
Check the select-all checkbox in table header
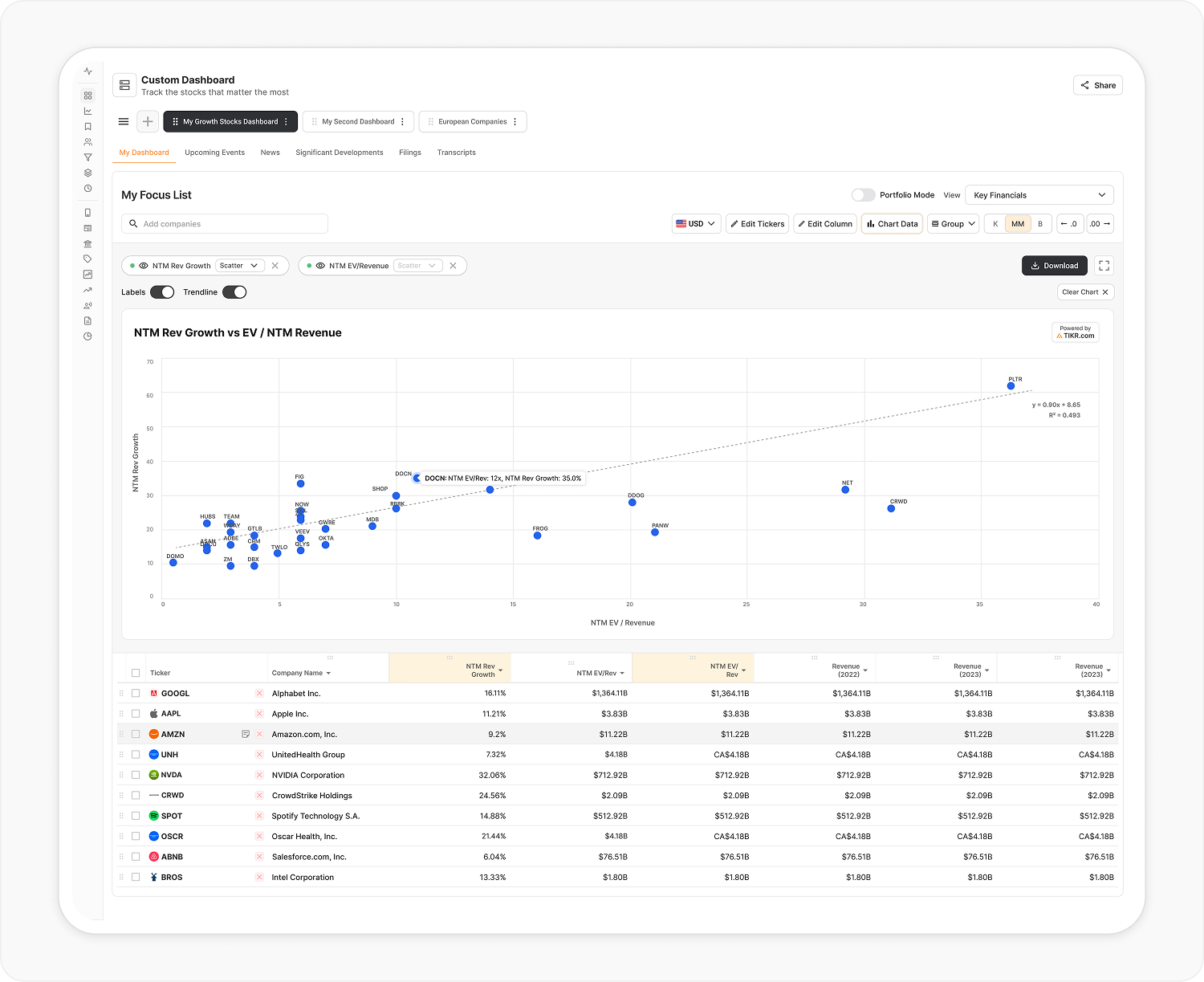click(x=136, y=673)
